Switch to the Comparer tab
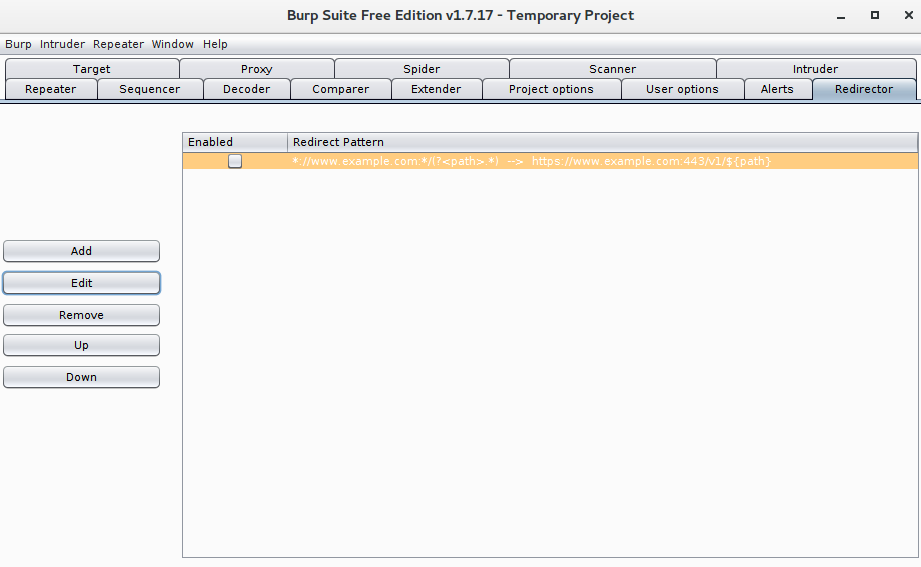This screenshot has height=567, width=921. point(341,89)
